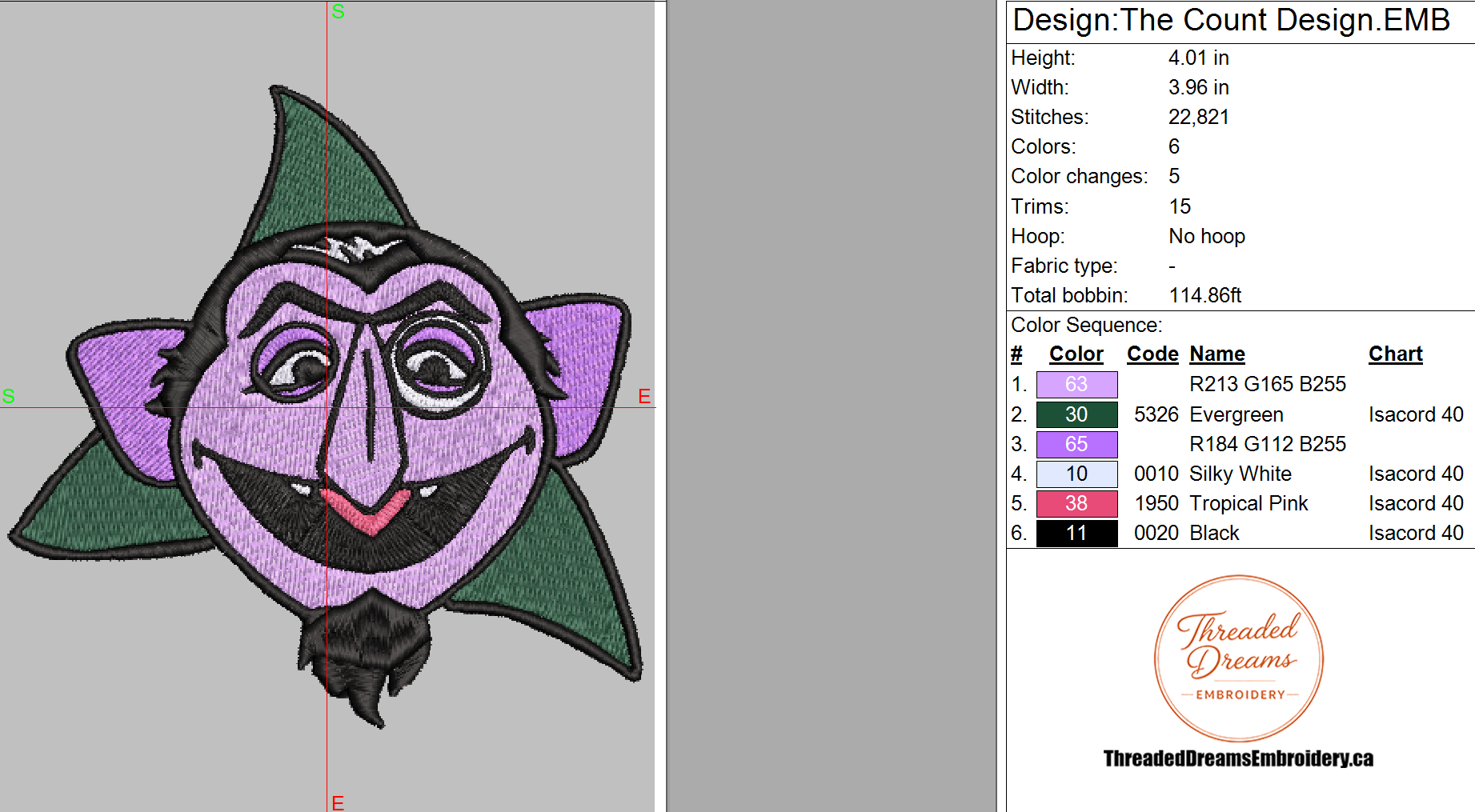The height and width of the screenshot is (812, 1475).
Task: Click the Black thread name
Action: (x=1214, y=533)
